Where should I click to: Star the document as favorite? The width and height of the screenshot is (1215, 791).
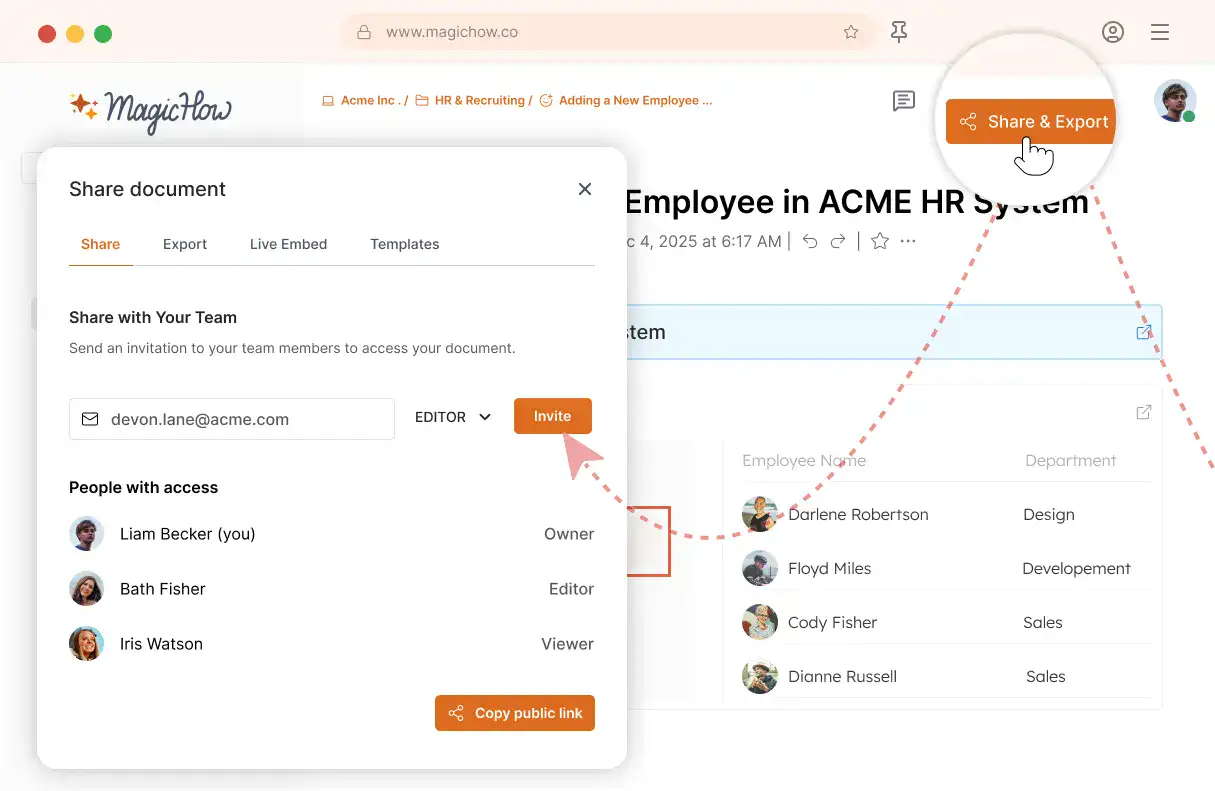click(x=880, y=241)
